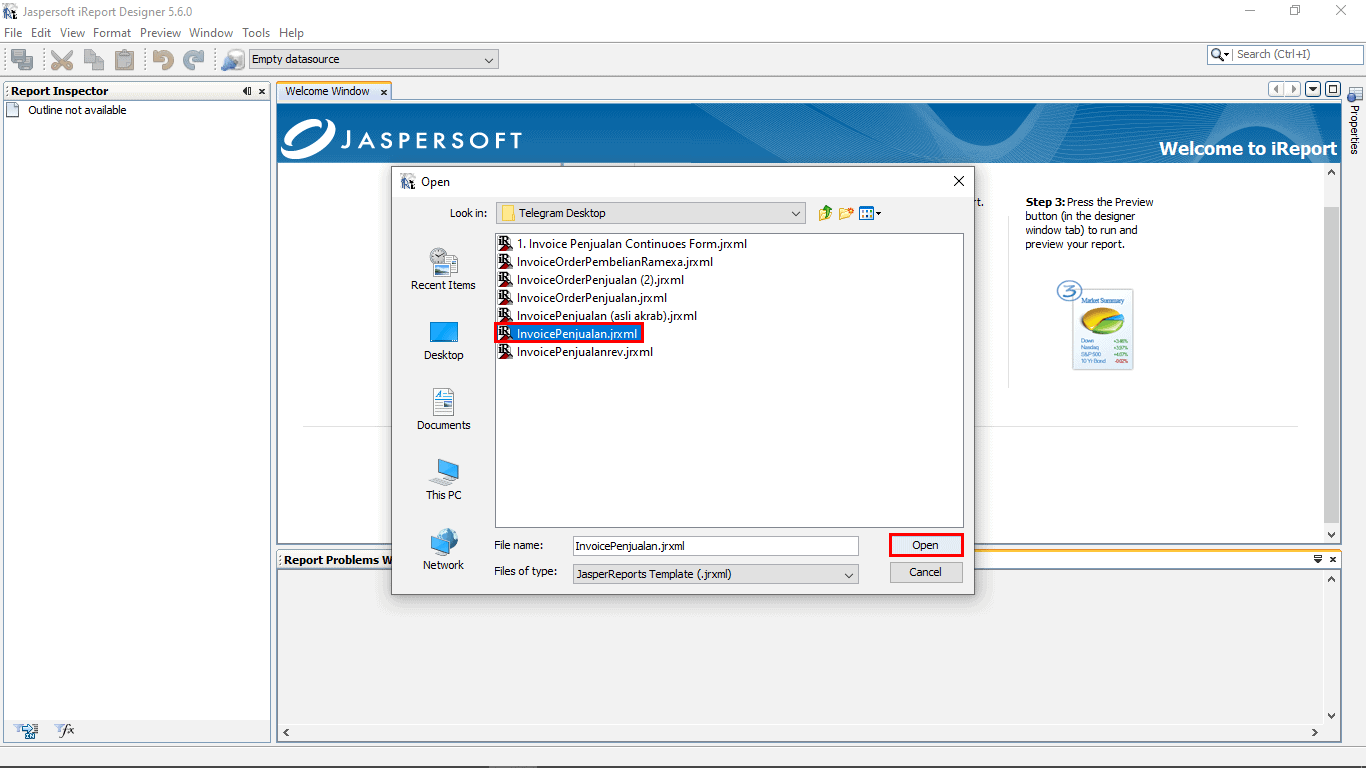Open the file list view menu
Viewport: 1366px width, 768px height.
click(870, 213)
